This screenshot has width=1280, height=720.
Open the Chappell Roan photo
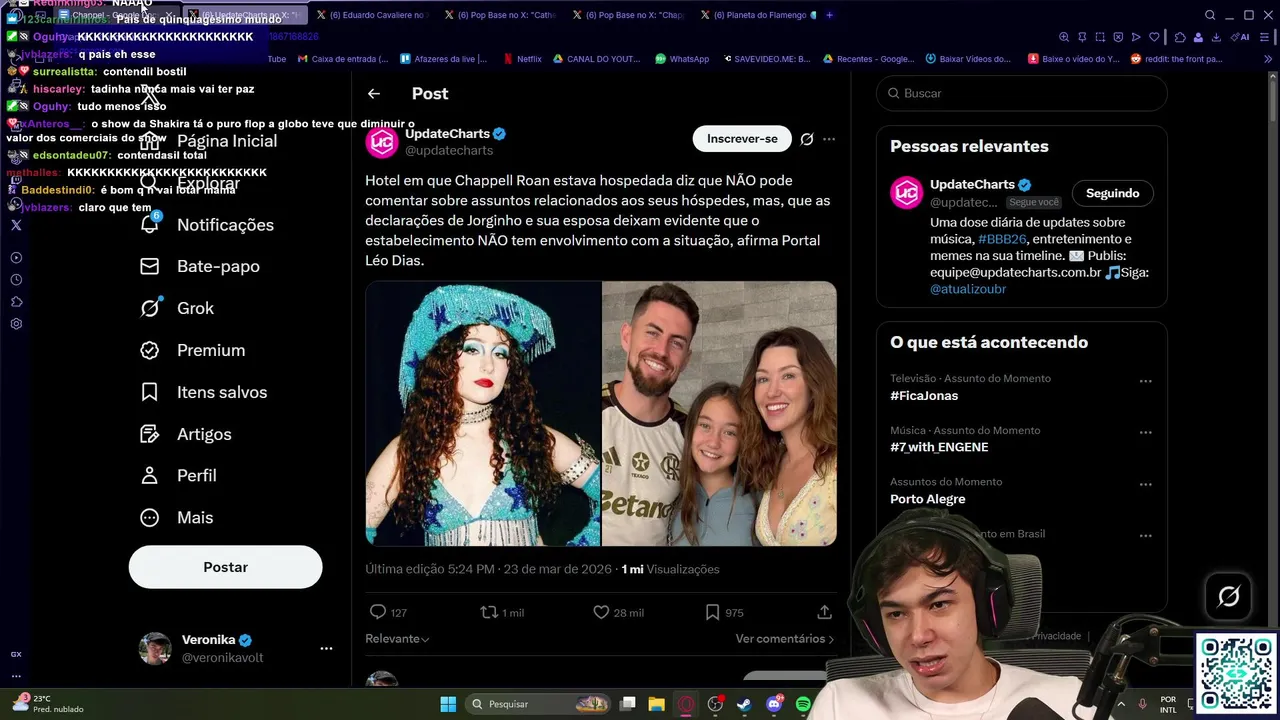pos(483,413)
